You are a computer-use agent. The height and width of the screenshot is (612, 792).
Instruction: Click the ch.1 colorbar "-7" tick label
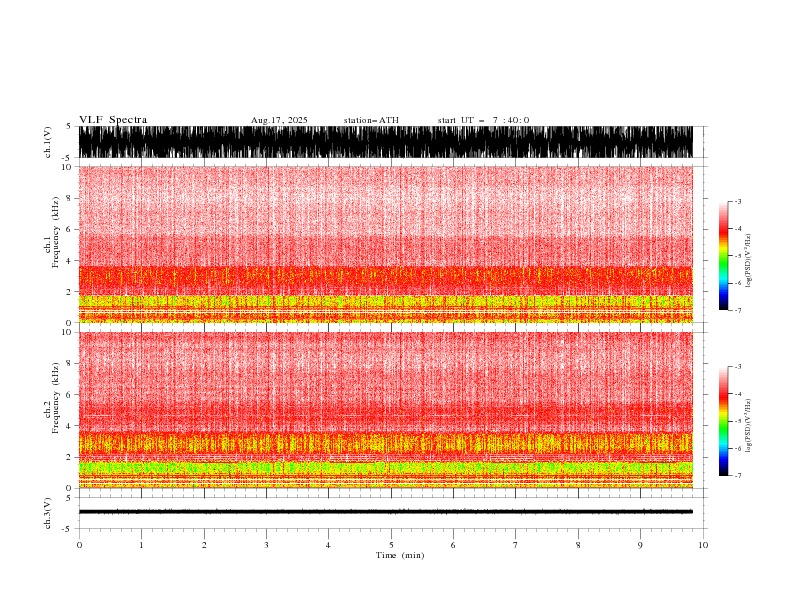pyautogui.click(x=737, y=311)
